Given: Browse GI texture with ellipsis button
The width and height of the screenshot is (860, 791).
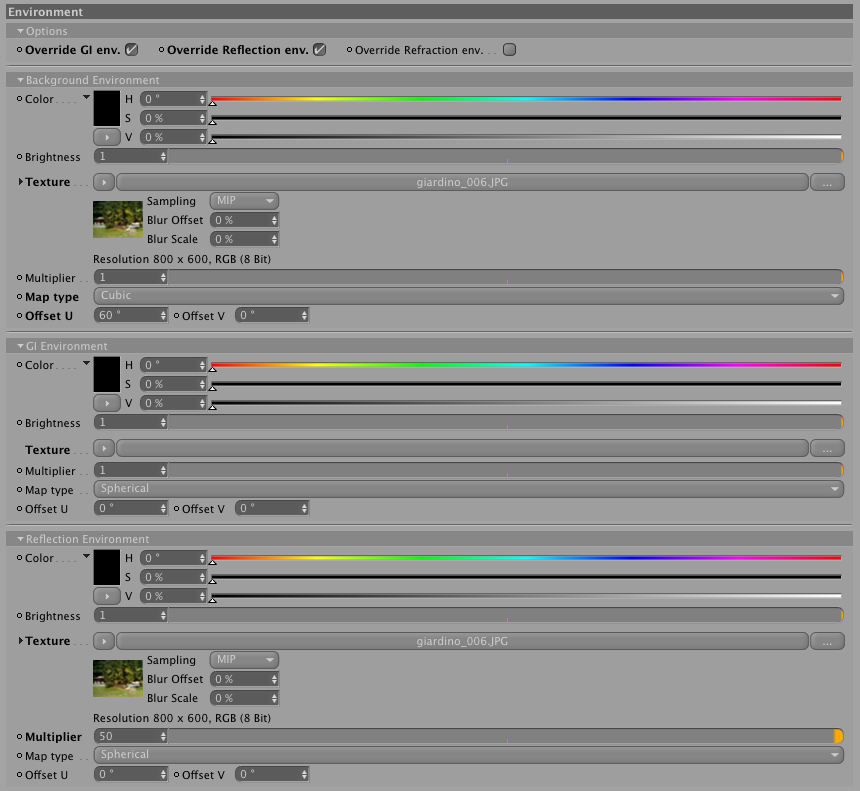Looking at the screenshot, I should coord(827,449).
